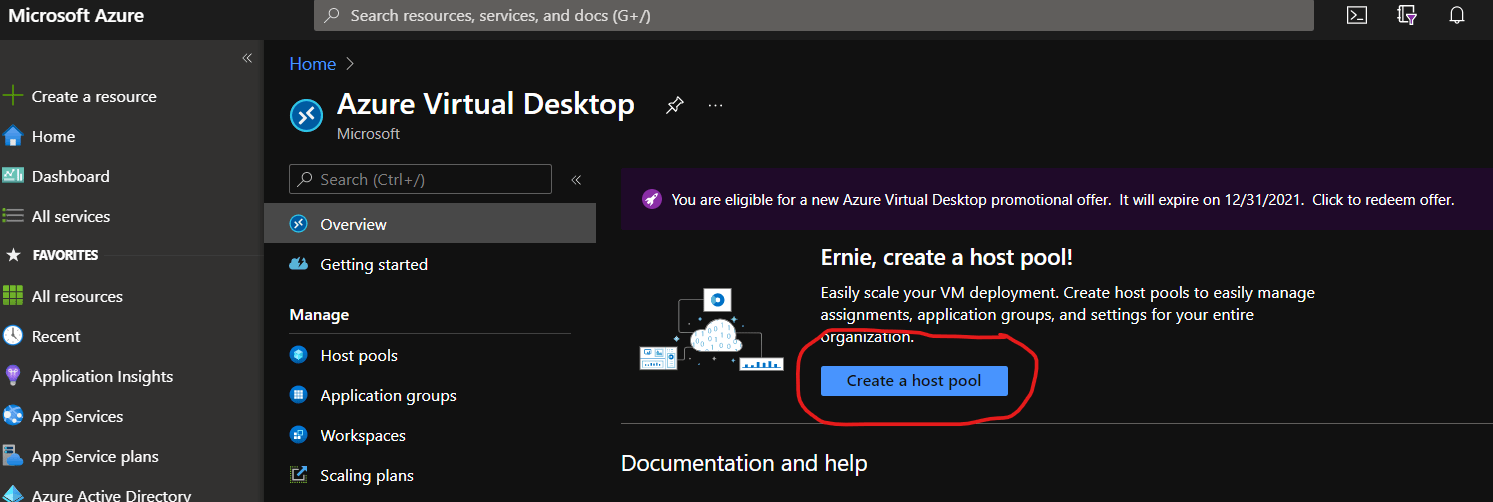Click the host pool illustration image

(x=711, y=329)
